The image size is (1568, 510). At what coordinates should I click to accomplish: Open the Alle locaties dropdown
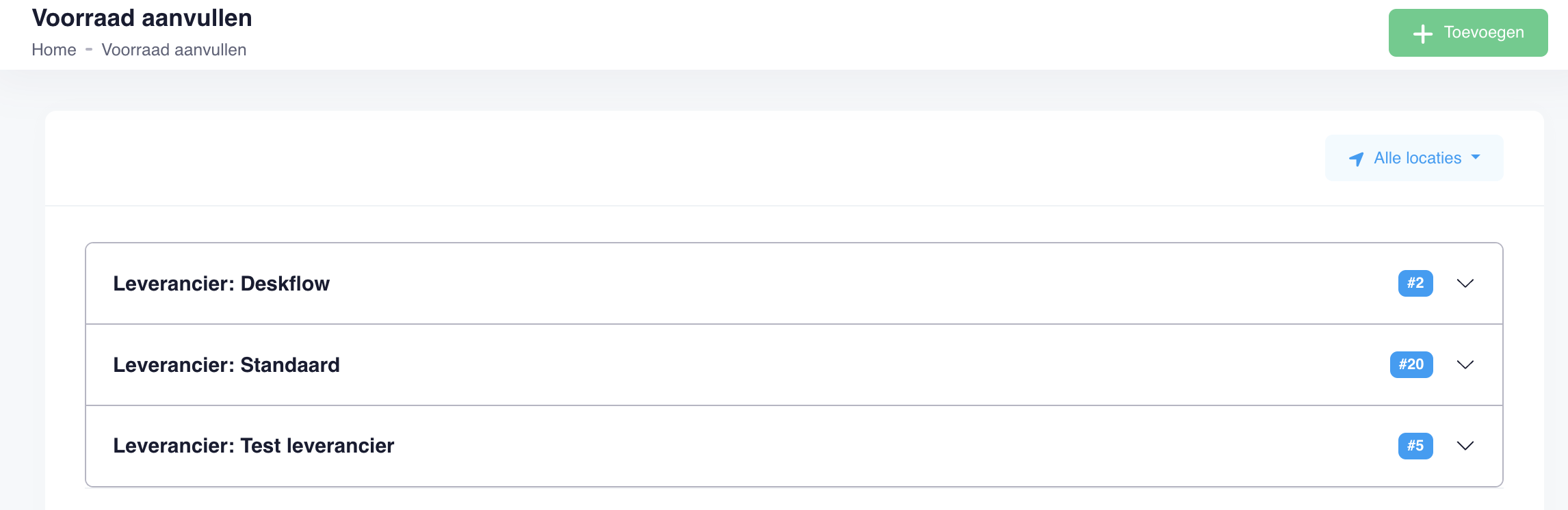coord(1414,158)
